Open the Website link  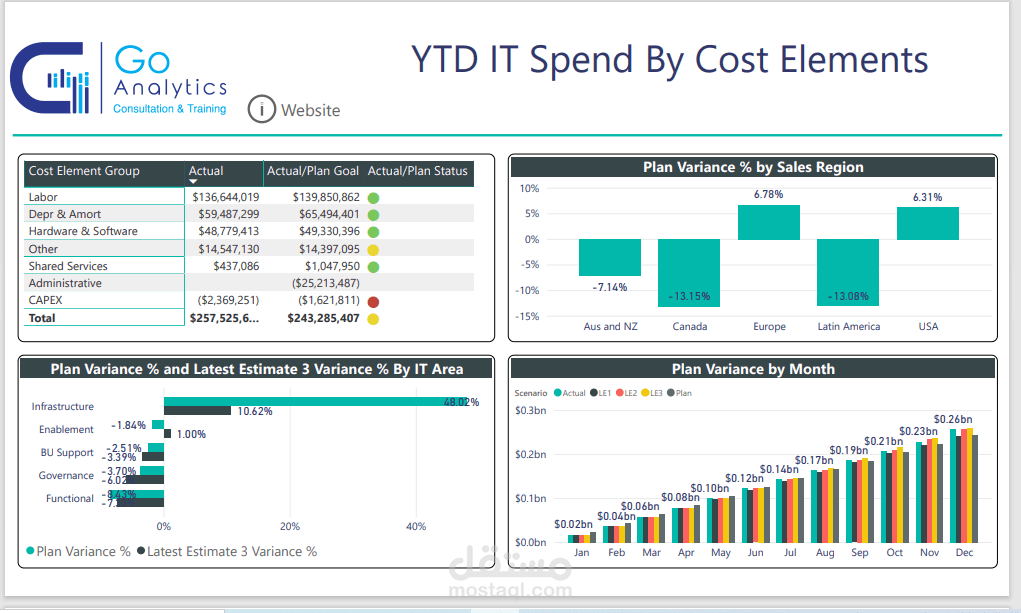point(310,110)
